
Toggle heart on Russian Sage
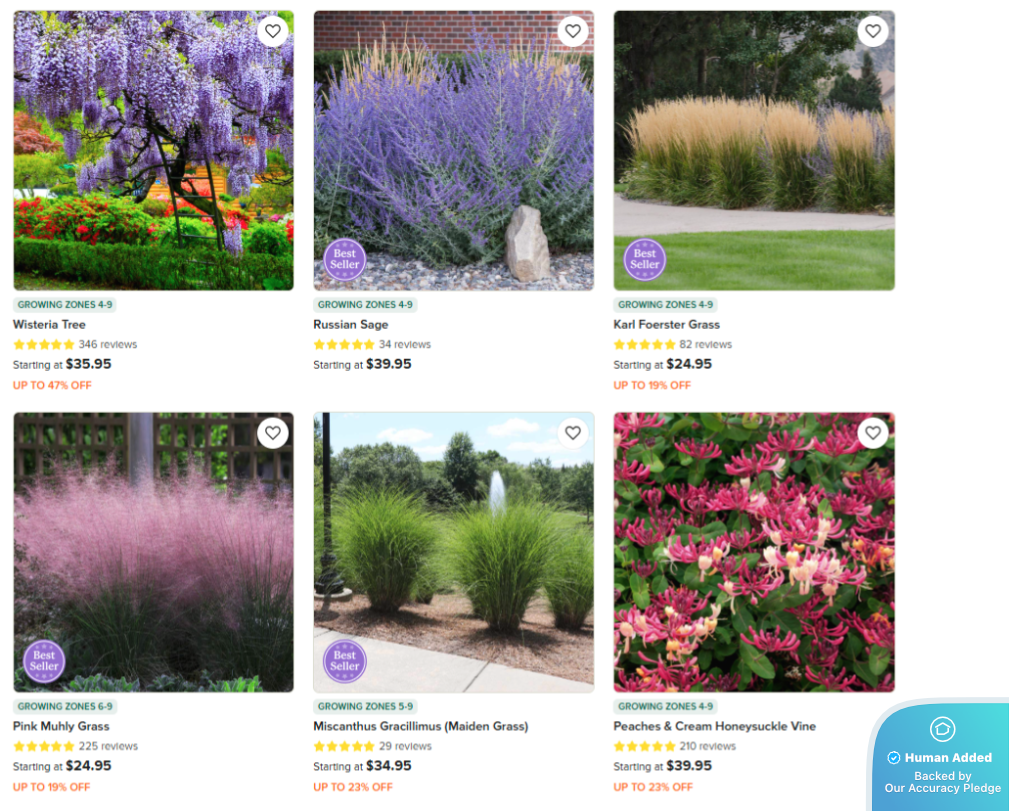coord(573,31)
